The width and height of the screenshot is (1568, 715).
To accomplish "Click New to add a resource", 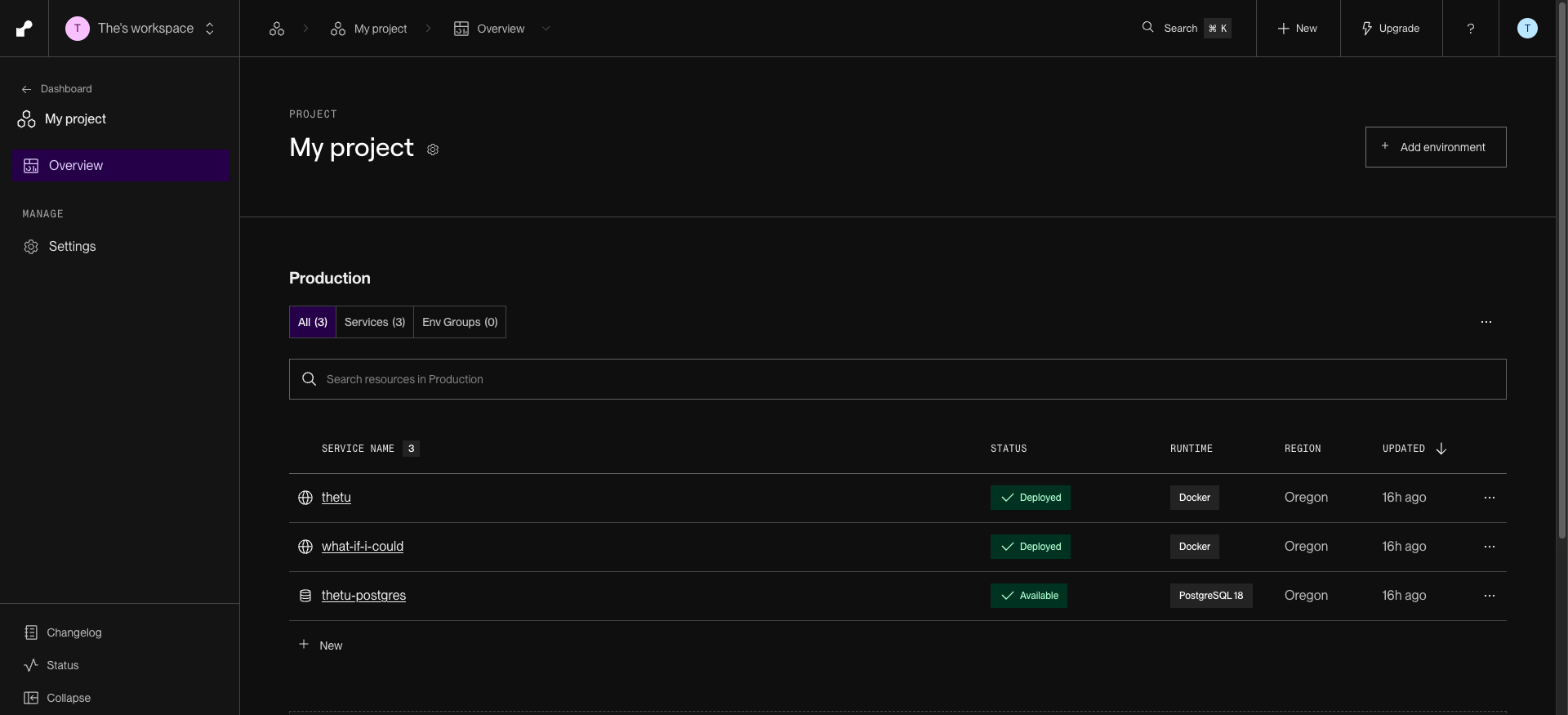I will coord(321,646).
